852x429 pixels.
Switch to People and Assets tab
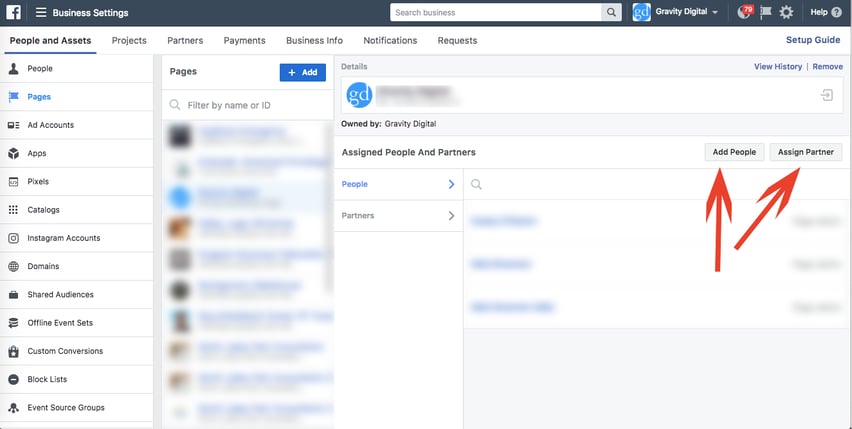[51, 40]
